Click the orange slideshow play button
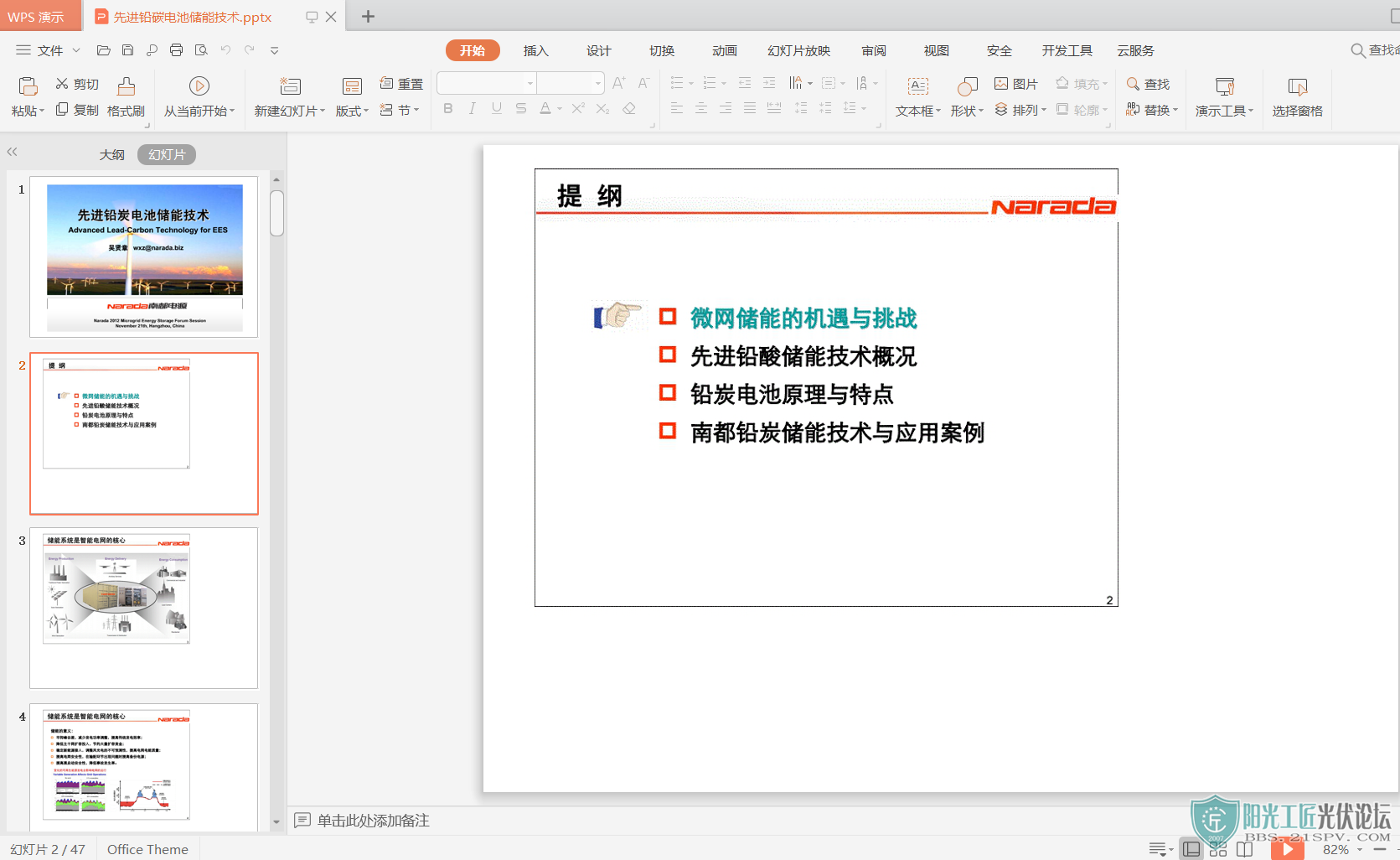This screenshot has width=1400, height=860. (x=1288, y=849)
